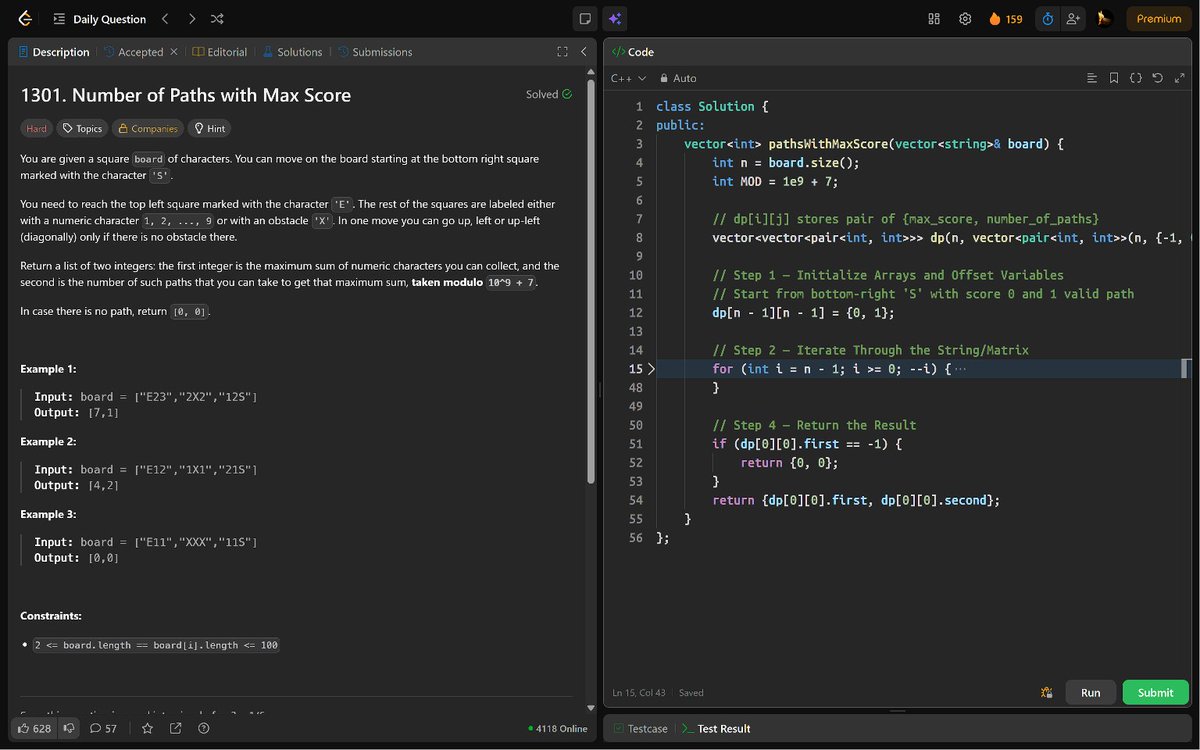
Task: Click the Code panel tab
Action: (x=633, y=52)
